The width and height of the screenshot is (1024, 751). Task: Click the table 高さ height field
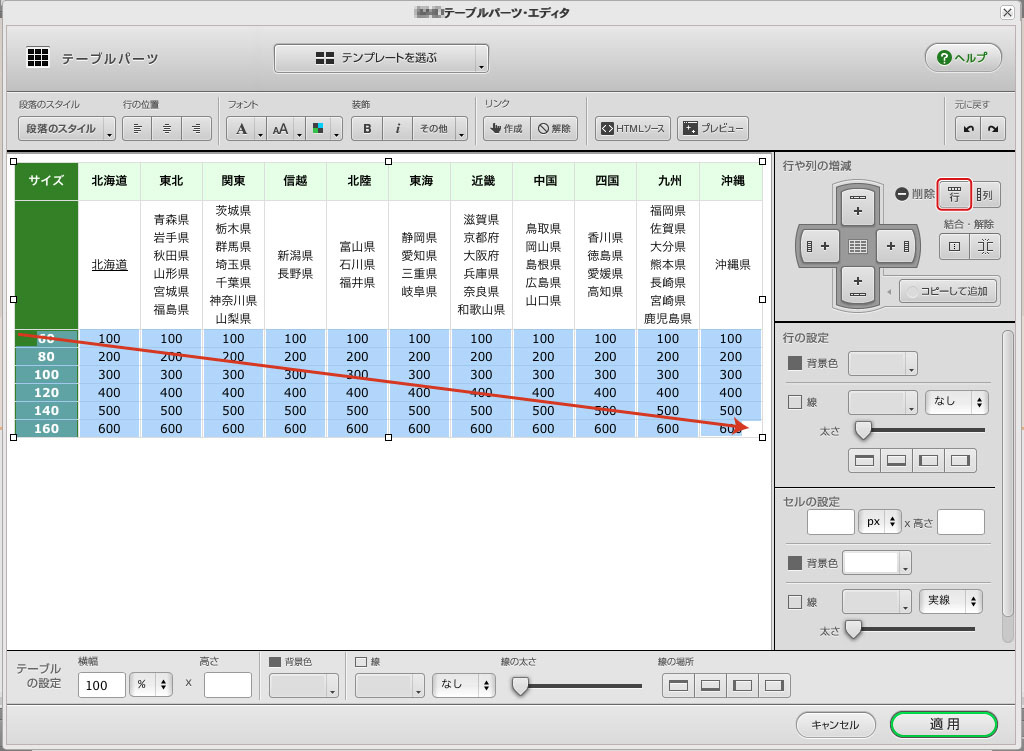pos(227,685)
